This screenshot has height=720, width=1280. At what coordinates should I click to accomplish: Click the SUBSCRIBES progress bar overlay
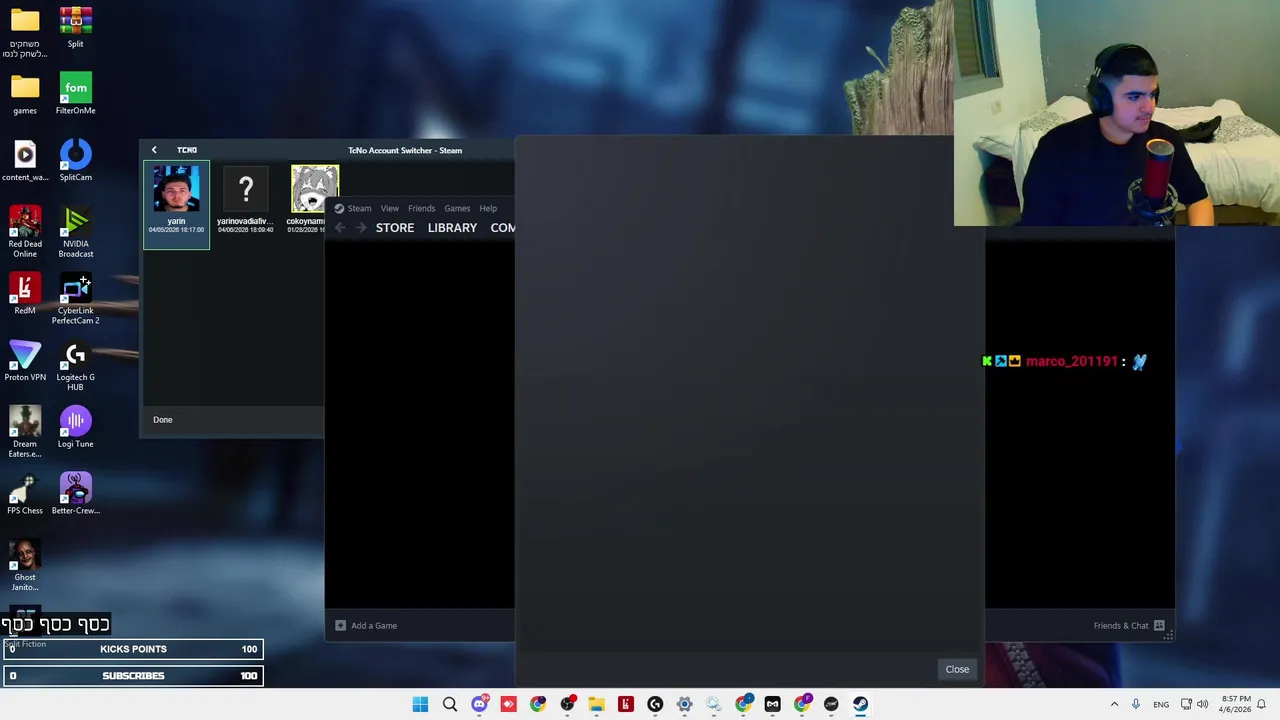[132, 676]
